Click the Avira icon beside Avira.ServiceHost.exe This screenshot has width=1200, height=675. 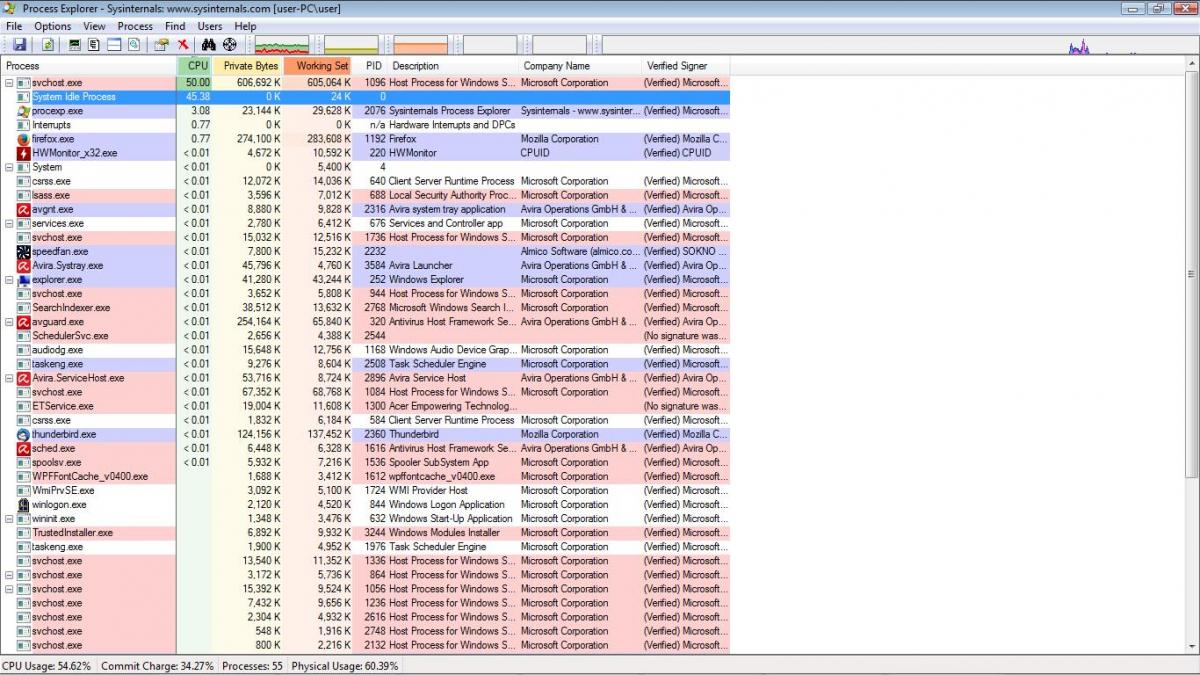coord(24,378)
